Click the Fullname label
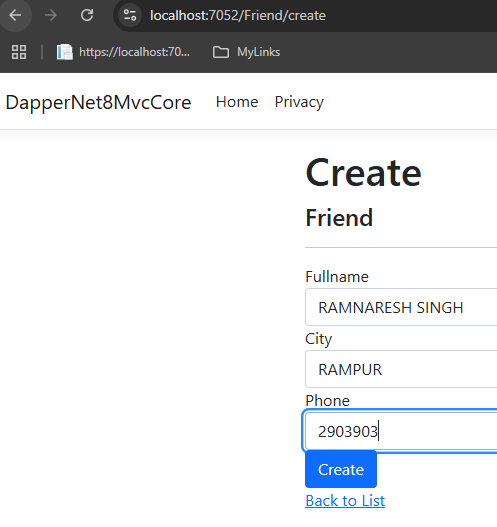This screenshot has width=497, height=527. tap(337, 277)
